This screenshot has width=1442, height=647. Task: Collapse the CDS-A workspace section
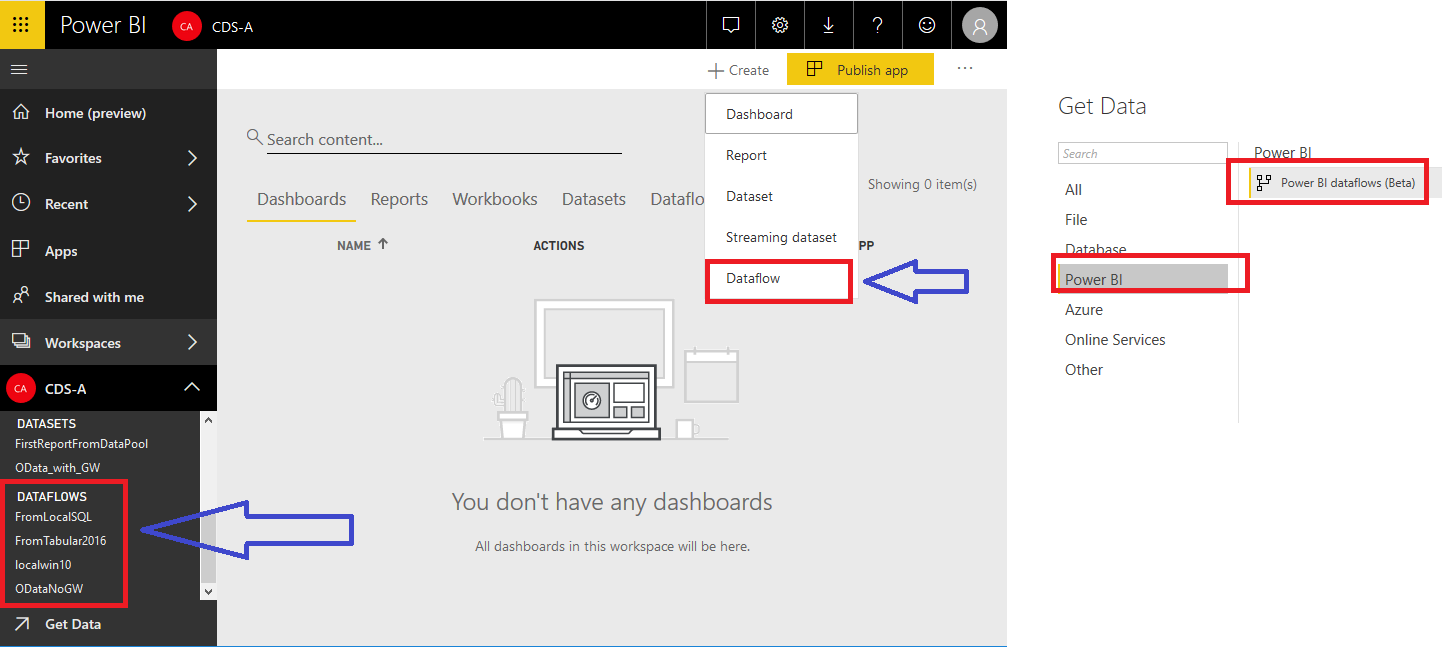192,388
